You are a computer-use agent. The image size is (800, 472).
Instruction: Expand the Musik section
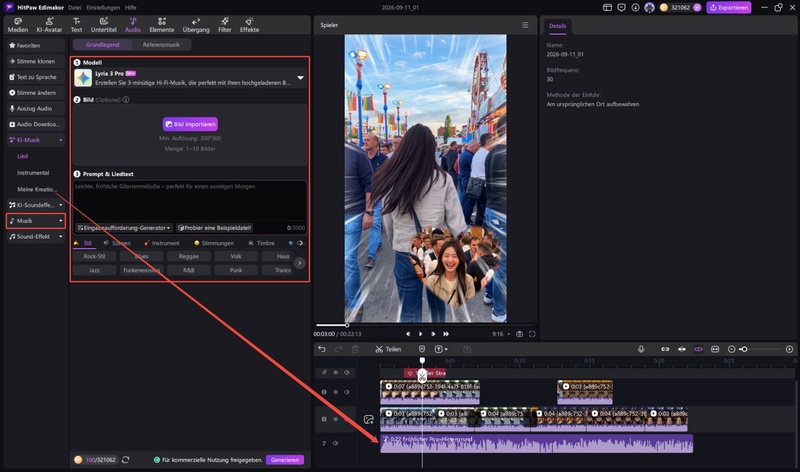(61, 221)
